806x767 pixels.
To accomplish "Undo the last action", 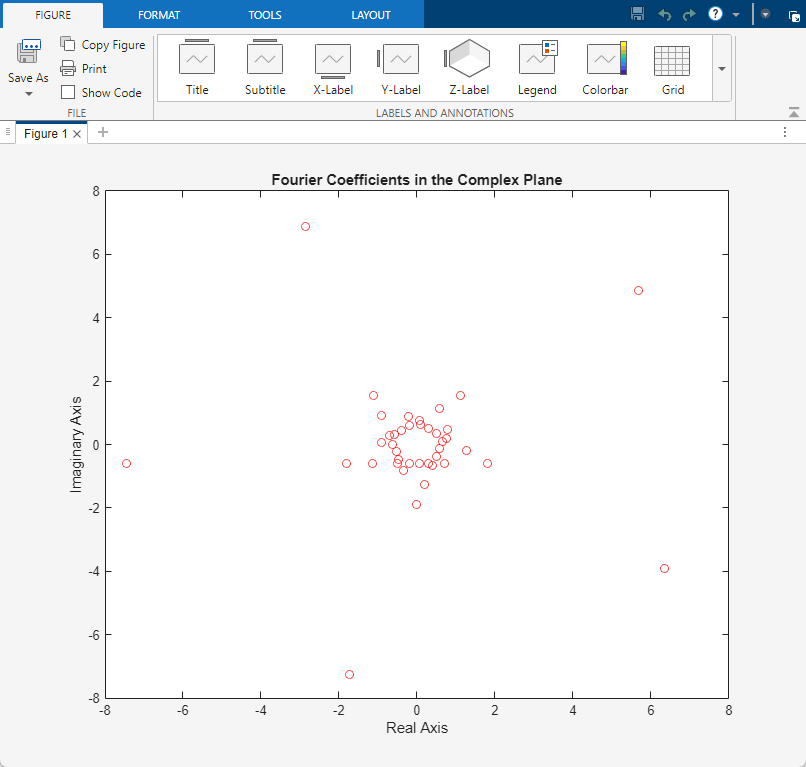I will [665, 14].
